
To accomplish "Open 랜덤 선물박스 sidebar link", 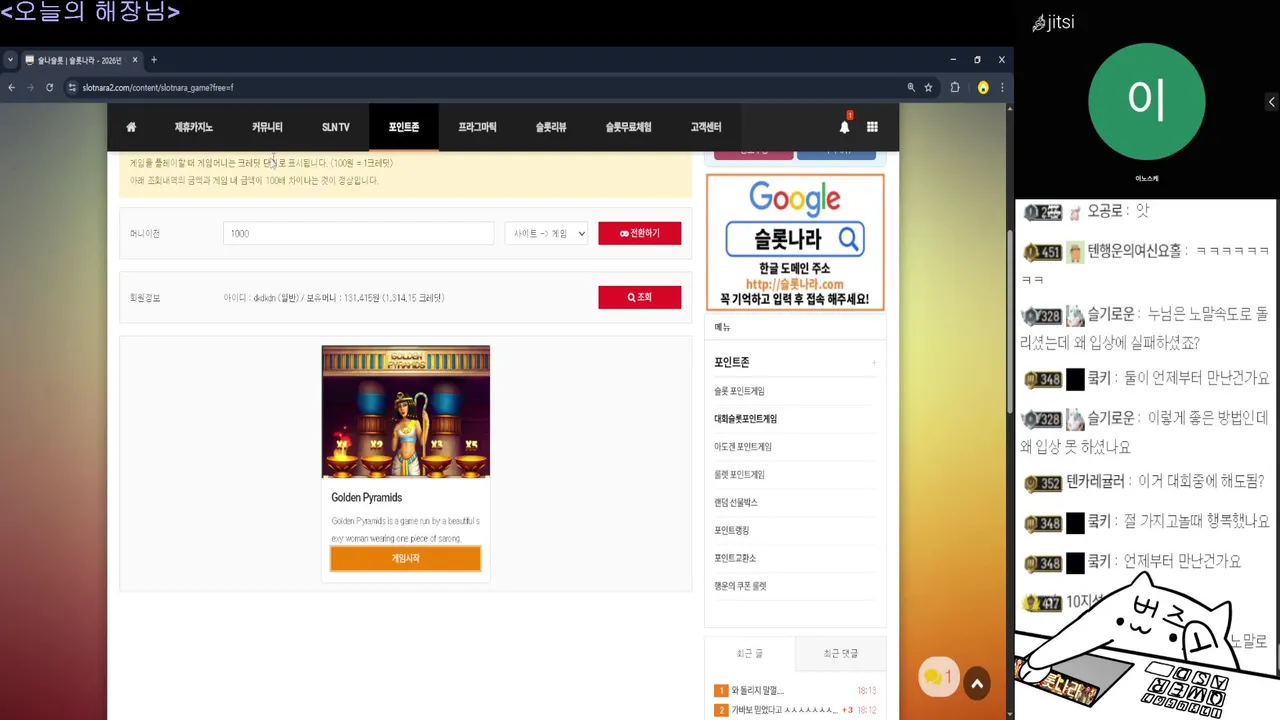I will pos(736,502).
